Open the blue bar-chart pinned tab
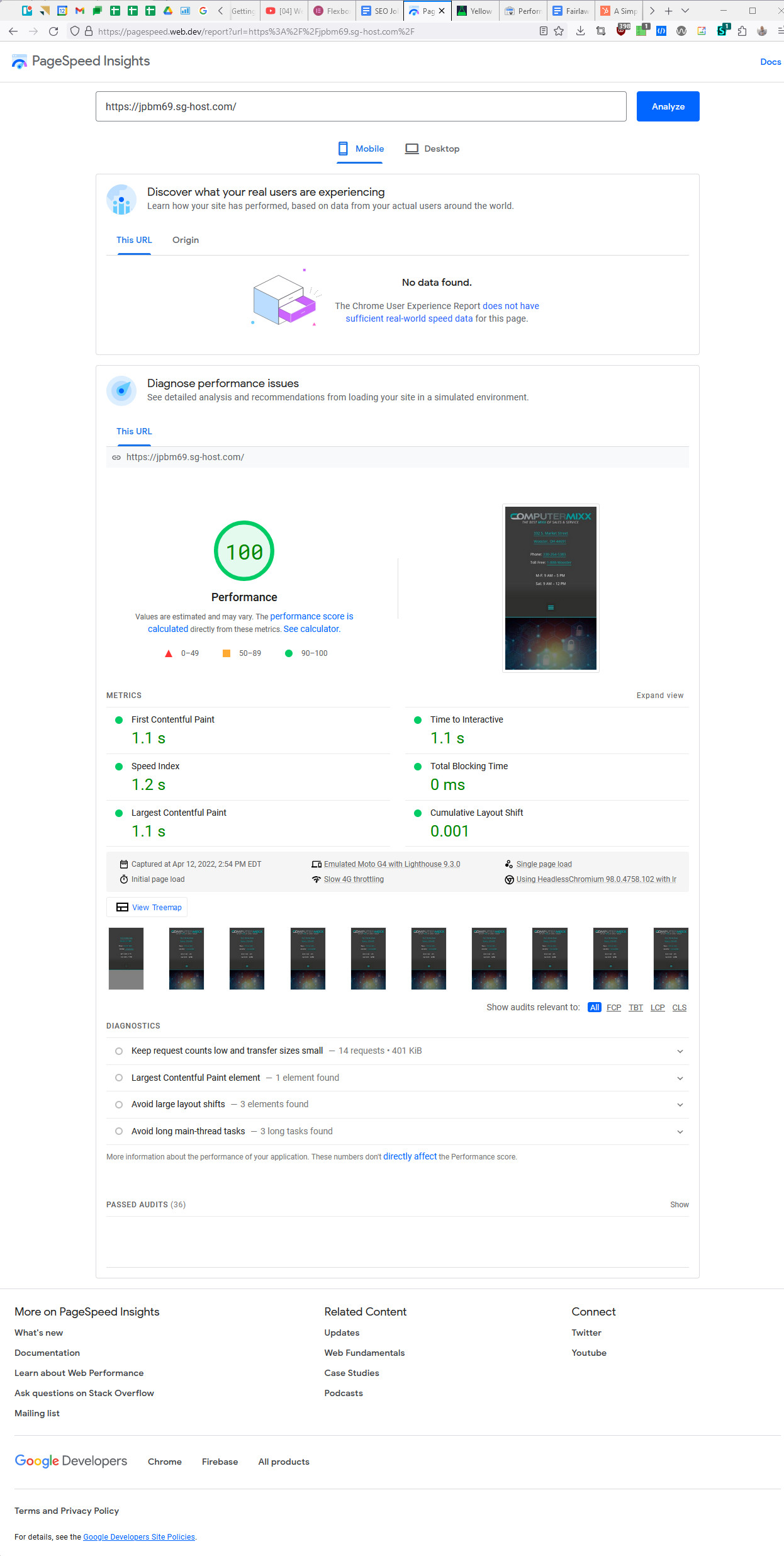The image size is (784, 1556). pos(186,11)
